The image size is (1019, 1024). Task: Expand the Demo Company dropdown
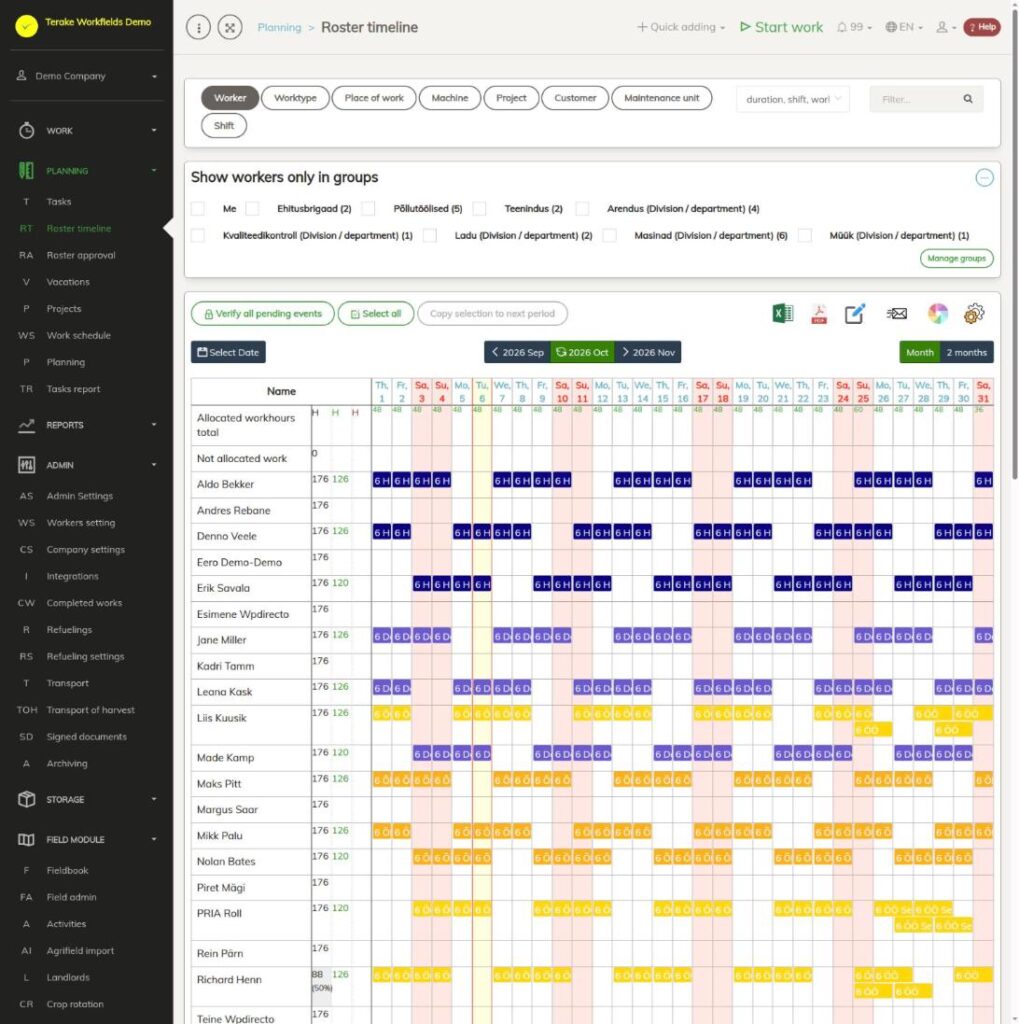click(x=87, y=76)
